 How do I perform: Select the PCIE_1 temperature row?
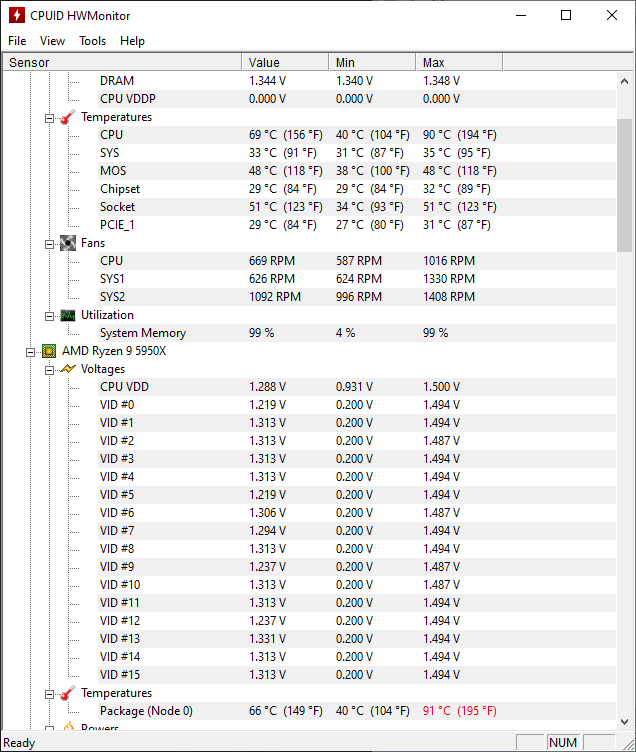(x=357, y=225)
